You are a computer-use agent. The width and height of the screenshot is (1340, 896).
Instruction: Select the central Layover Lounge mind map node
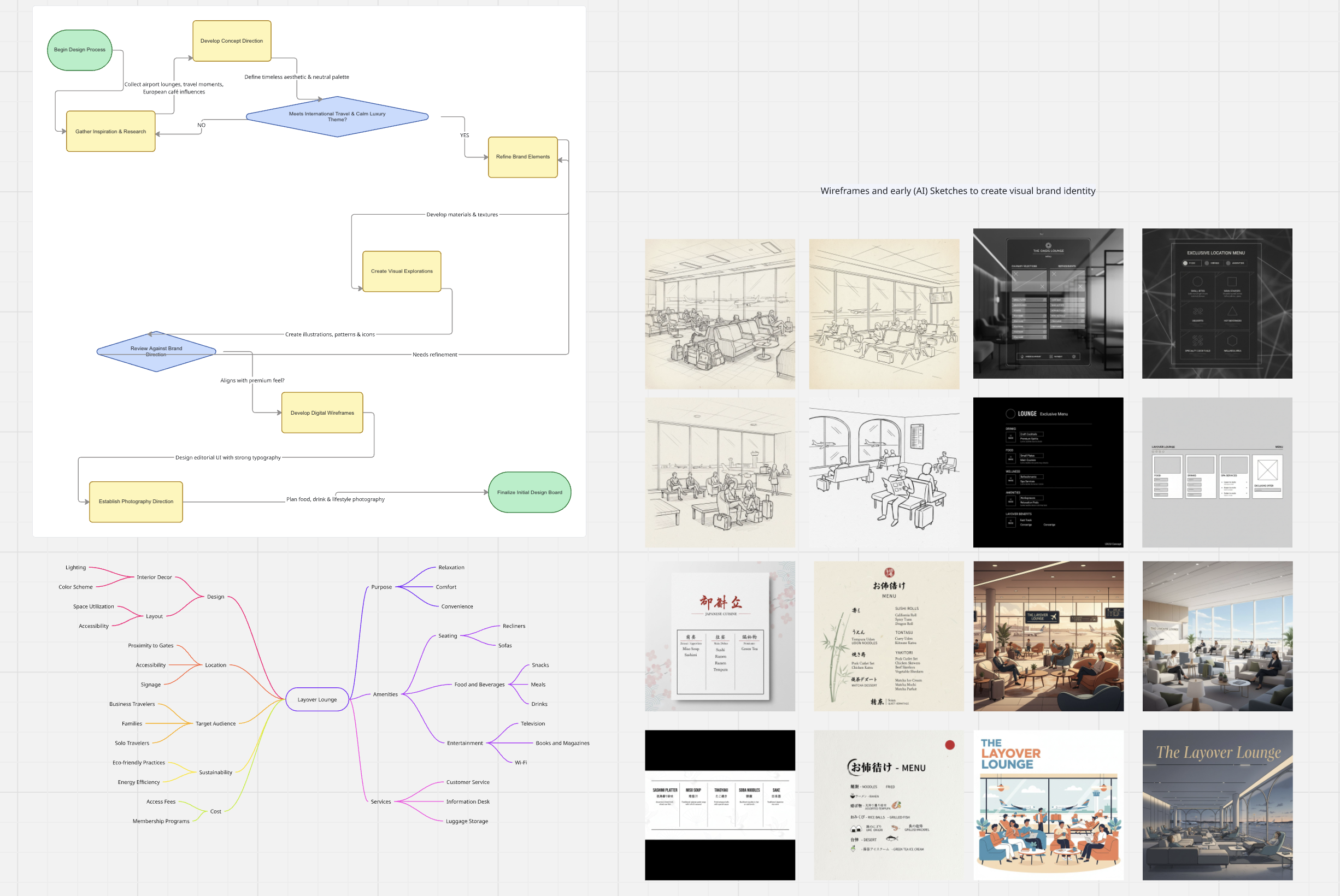316,699
